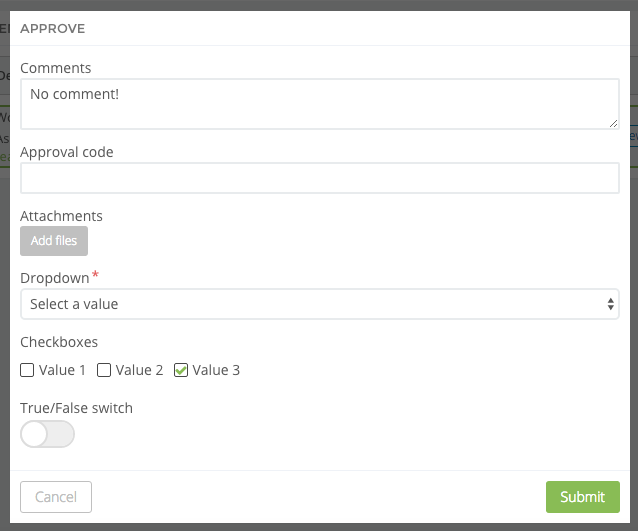
Task: Click the 'Dropdown' required field label
Action: (55, 278)
